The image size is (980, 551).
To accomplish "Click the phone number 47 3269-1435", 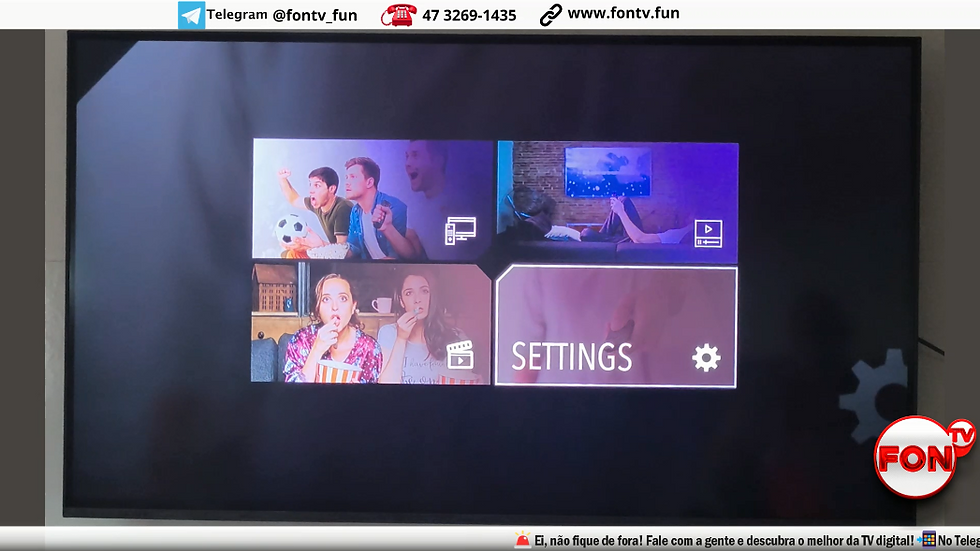I will [469, 16].
